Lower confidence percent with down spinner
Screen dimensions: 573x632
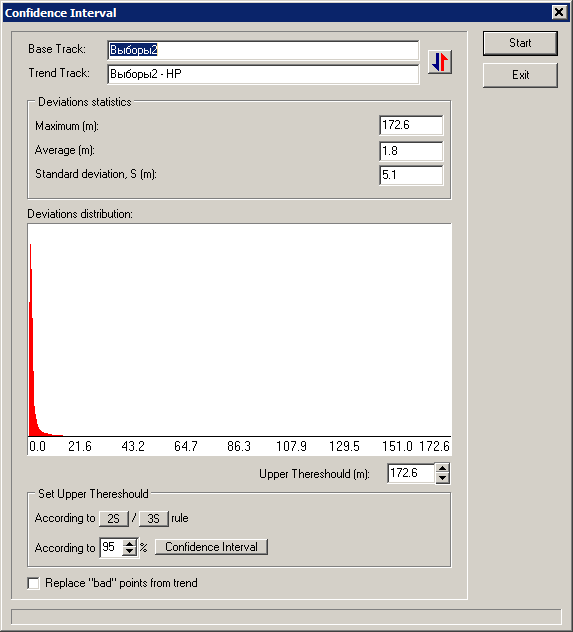129,552
